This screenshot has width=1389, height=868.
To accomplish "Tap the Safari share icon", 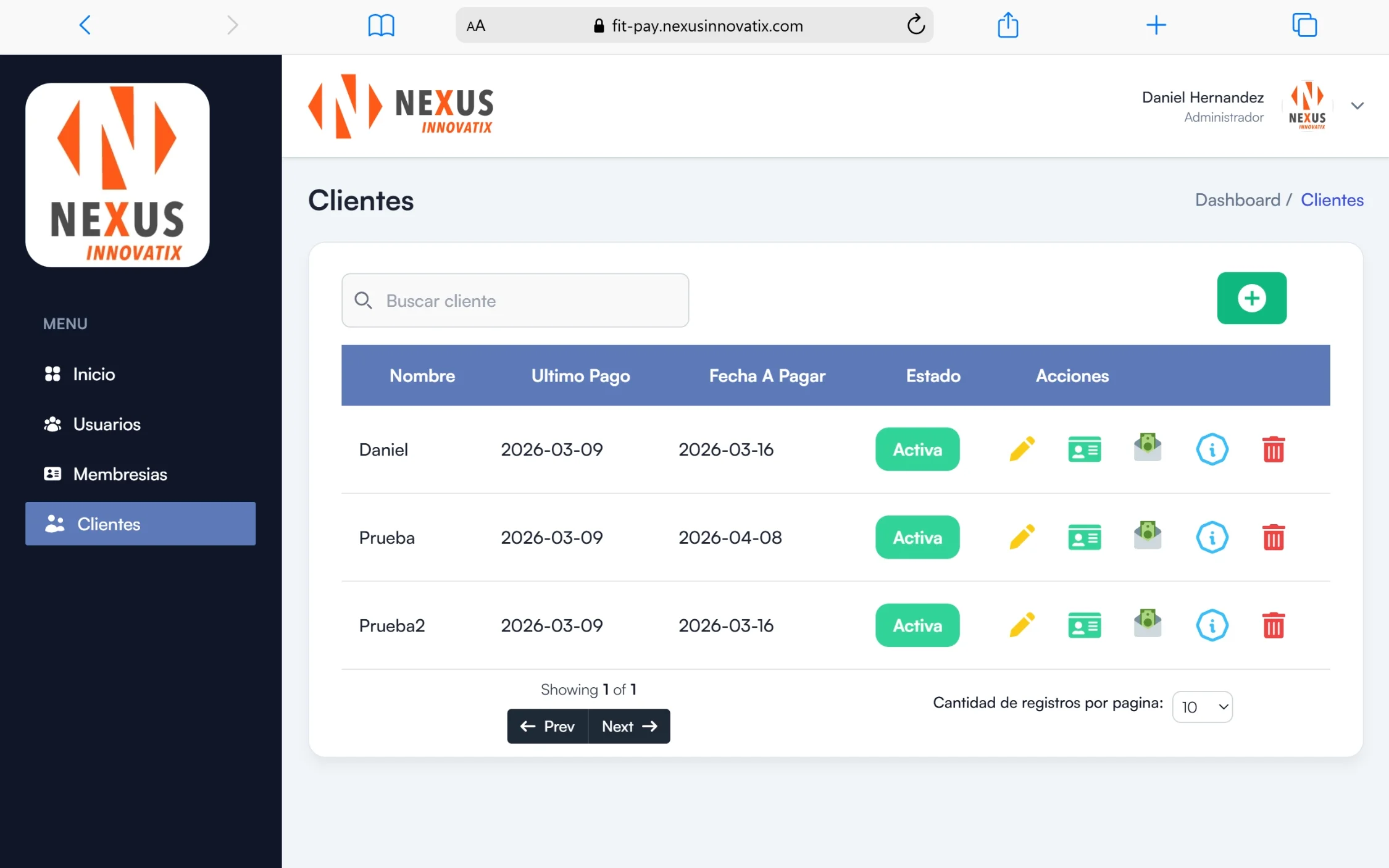I will tap(1007, 25).
